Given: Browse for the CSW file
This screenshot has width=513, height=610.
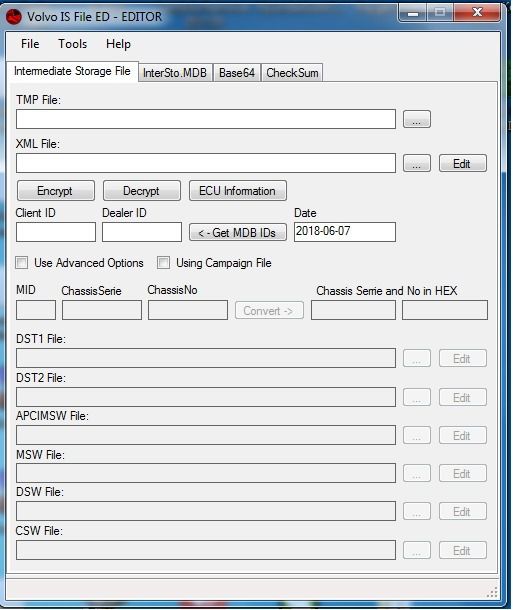Looking at the screenshot, I should pos(417,550).
